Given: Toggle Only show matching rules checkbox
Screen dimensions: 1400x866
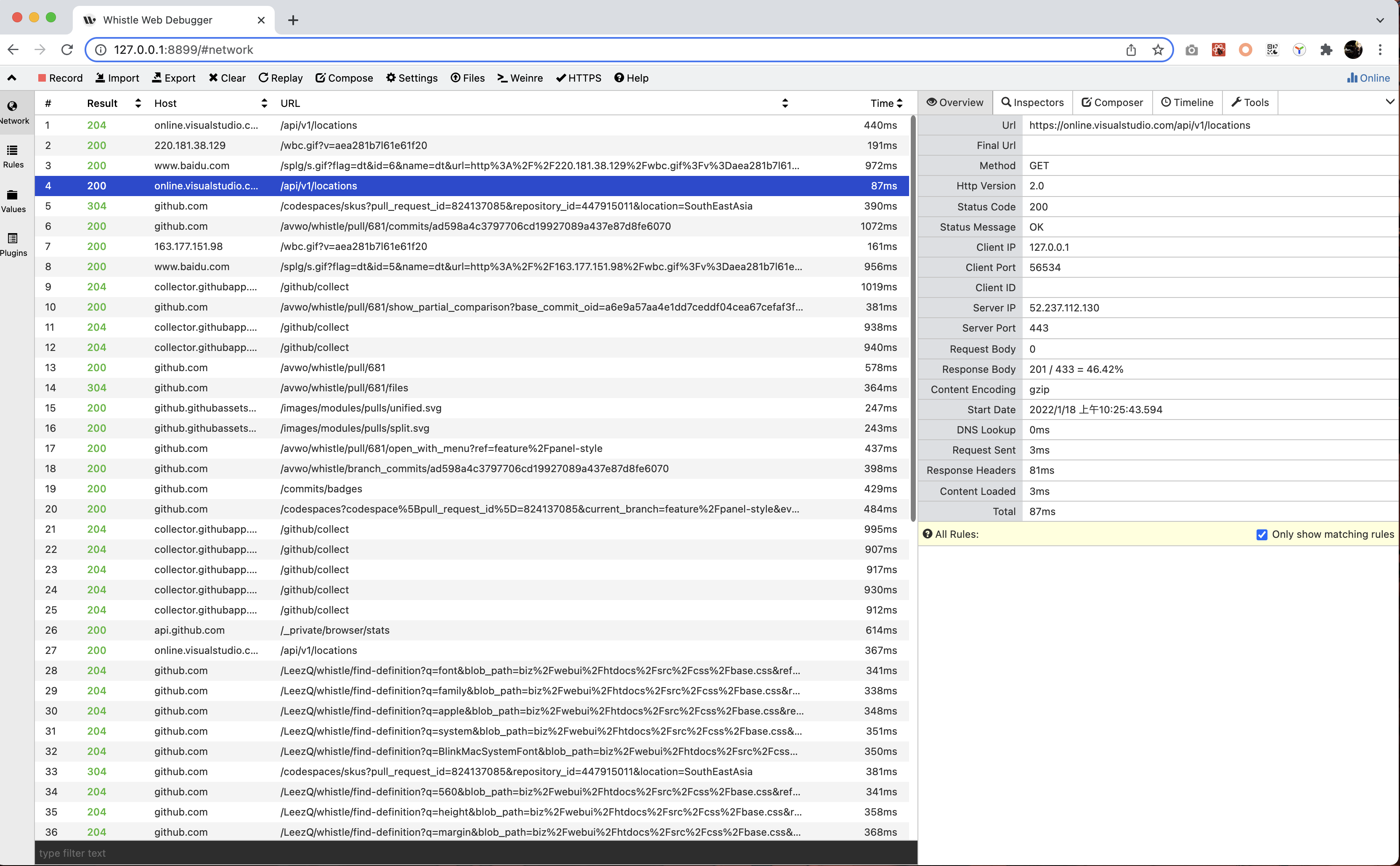Looking at the screenshot, I should (1262, 534).
